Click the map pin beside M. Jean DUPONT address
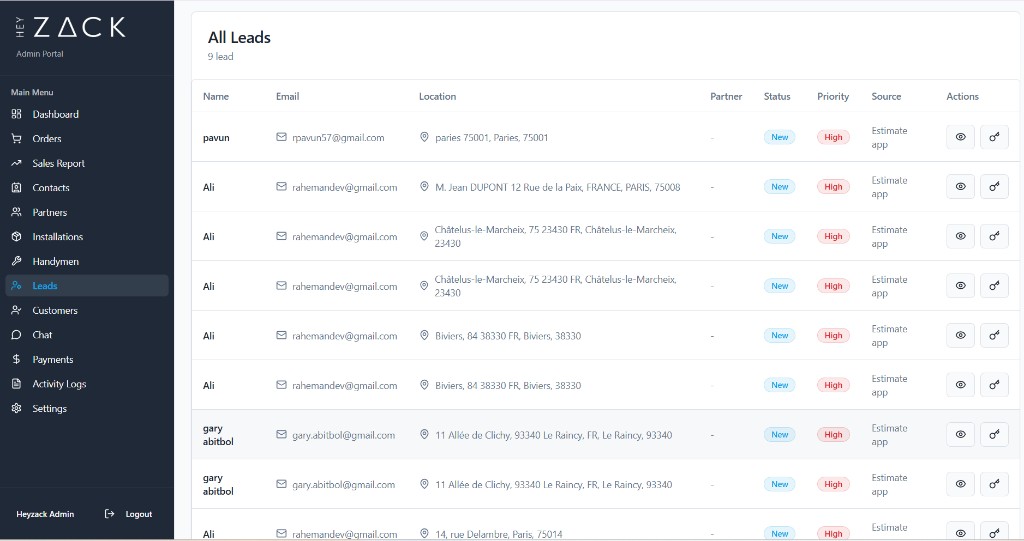 (424, 187)
